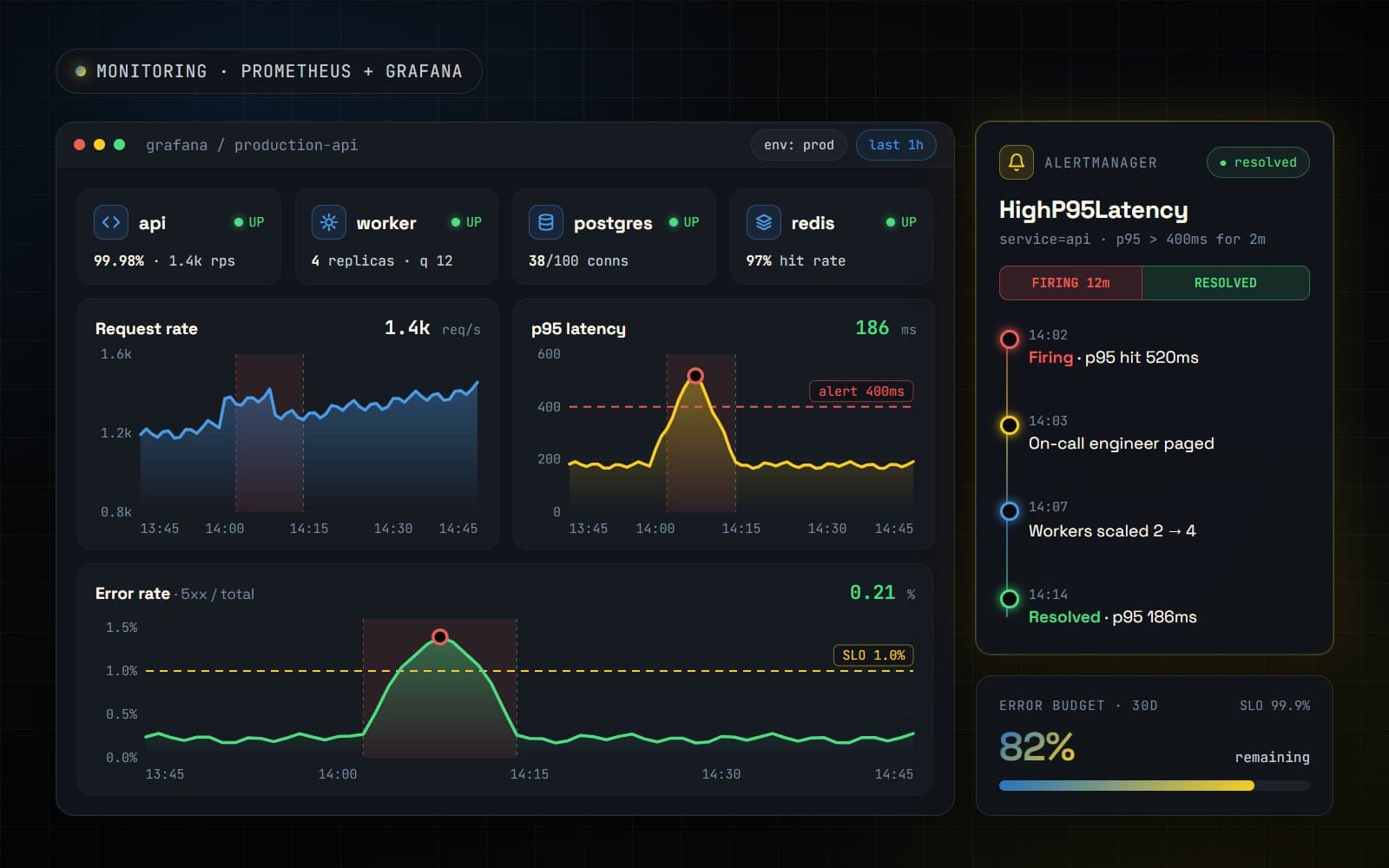Select the RESOLVED segment
Viewport: 1389px width, 868px height.
(x=1225, y=283)
